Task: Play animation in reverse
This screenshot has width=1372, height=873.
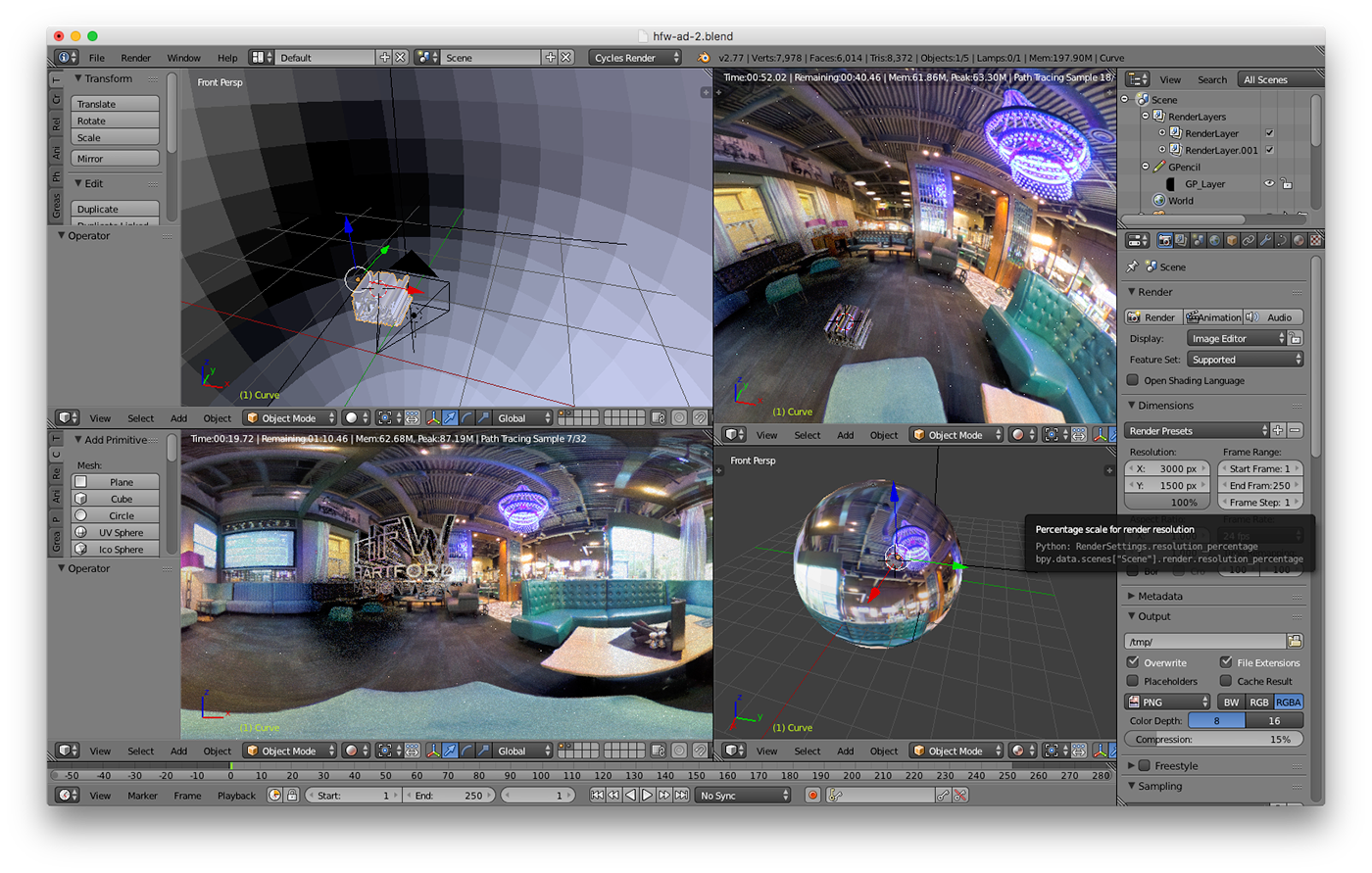Action: 630,796
